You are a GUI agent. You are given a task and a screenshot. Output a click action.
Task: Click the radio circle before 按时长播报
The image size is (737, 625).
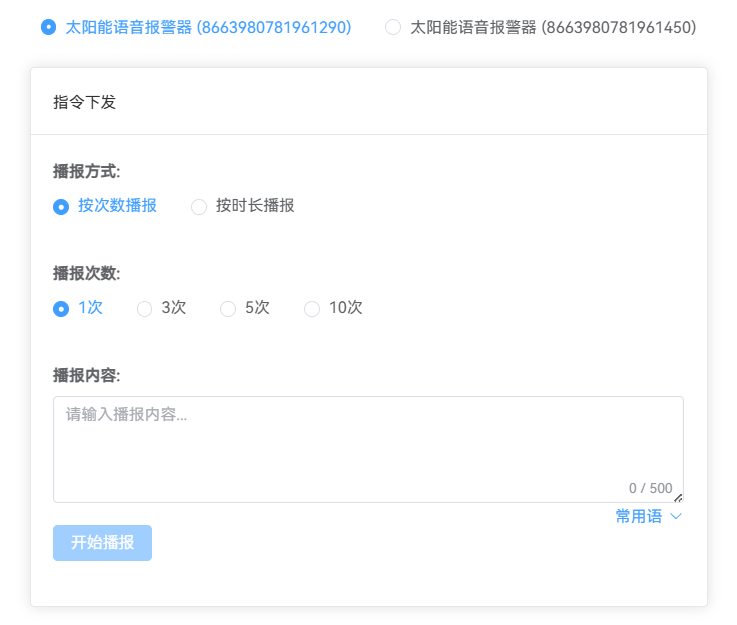199,207
